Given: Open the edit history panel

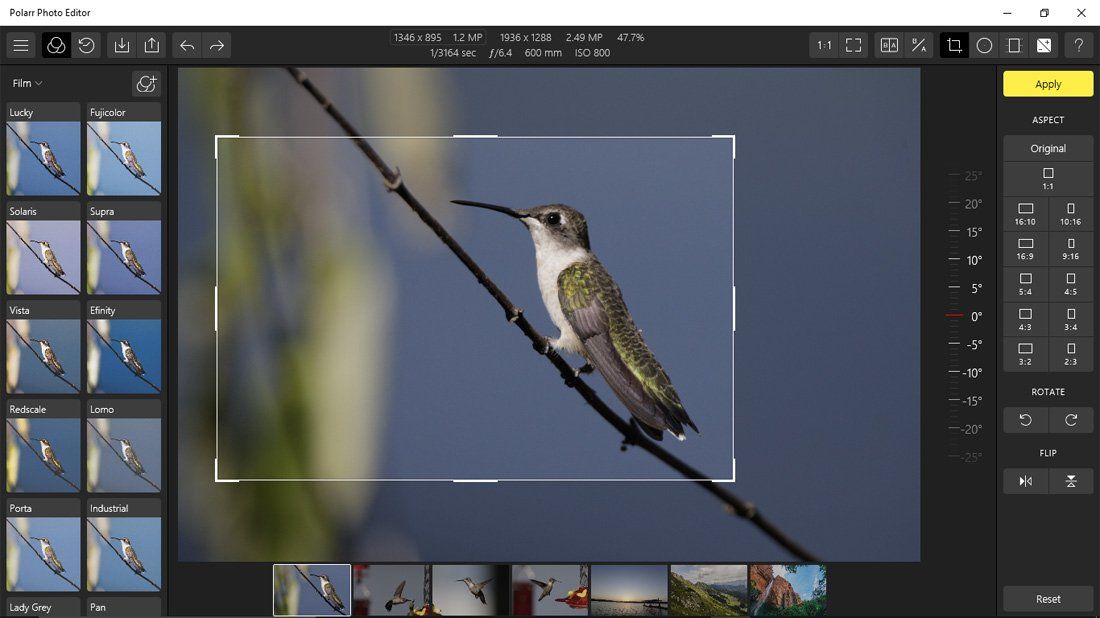Looking at the screenshot, I should (86, 45).
